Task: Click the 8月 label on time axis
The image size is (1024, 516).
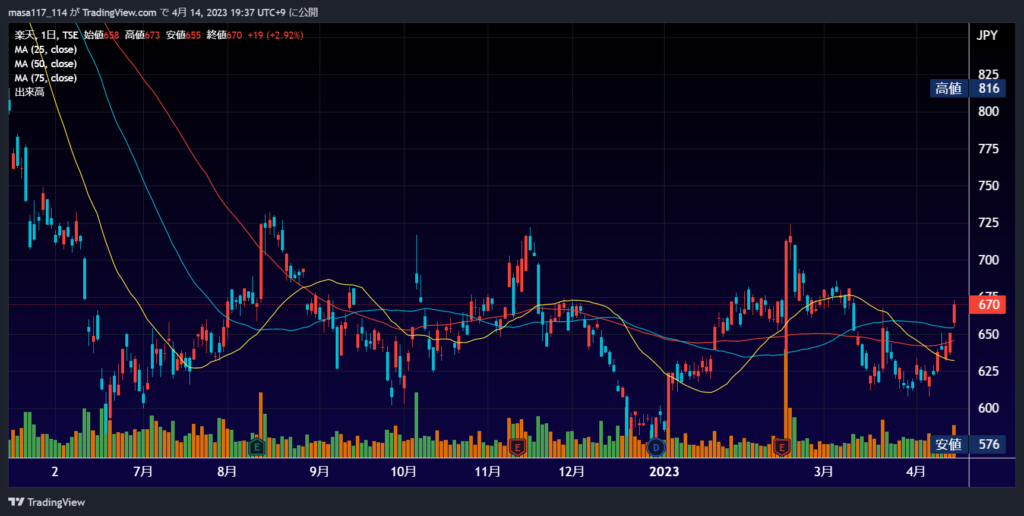Action: tap(226, 472)
